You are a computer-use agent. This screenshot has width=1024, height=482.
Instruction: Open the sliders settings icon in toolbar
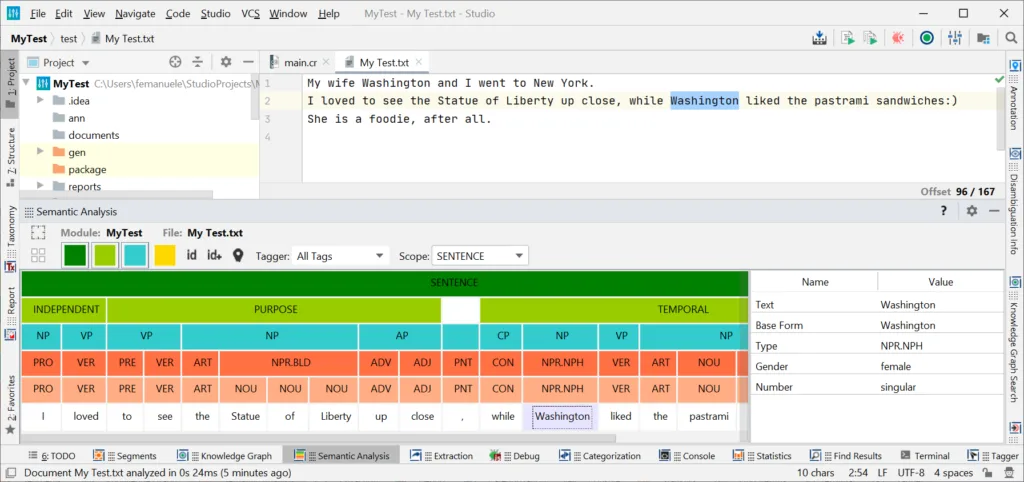954,39
